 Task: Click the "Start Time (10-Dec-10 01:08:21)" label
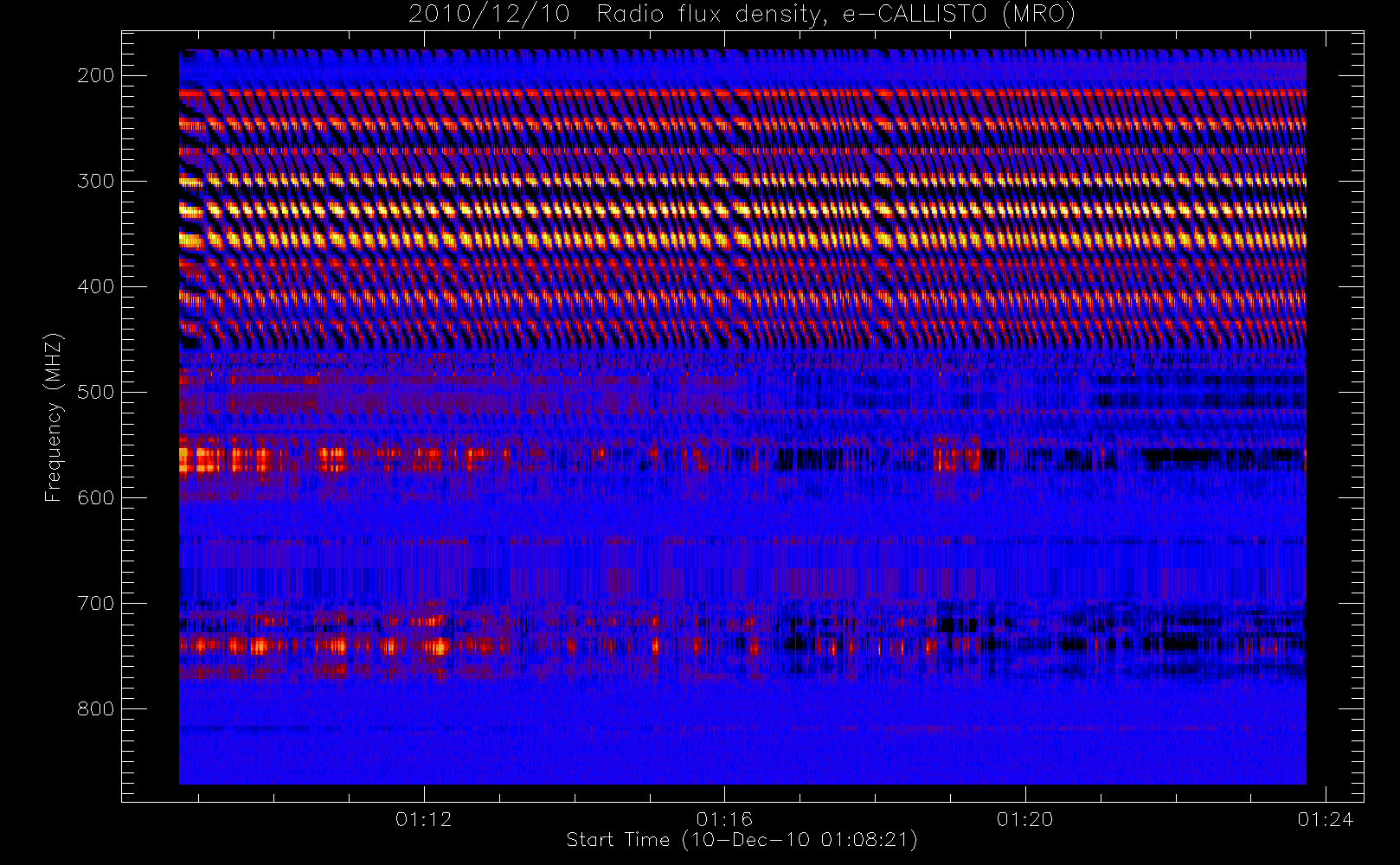pyautogui.click(x=742, y=840)
